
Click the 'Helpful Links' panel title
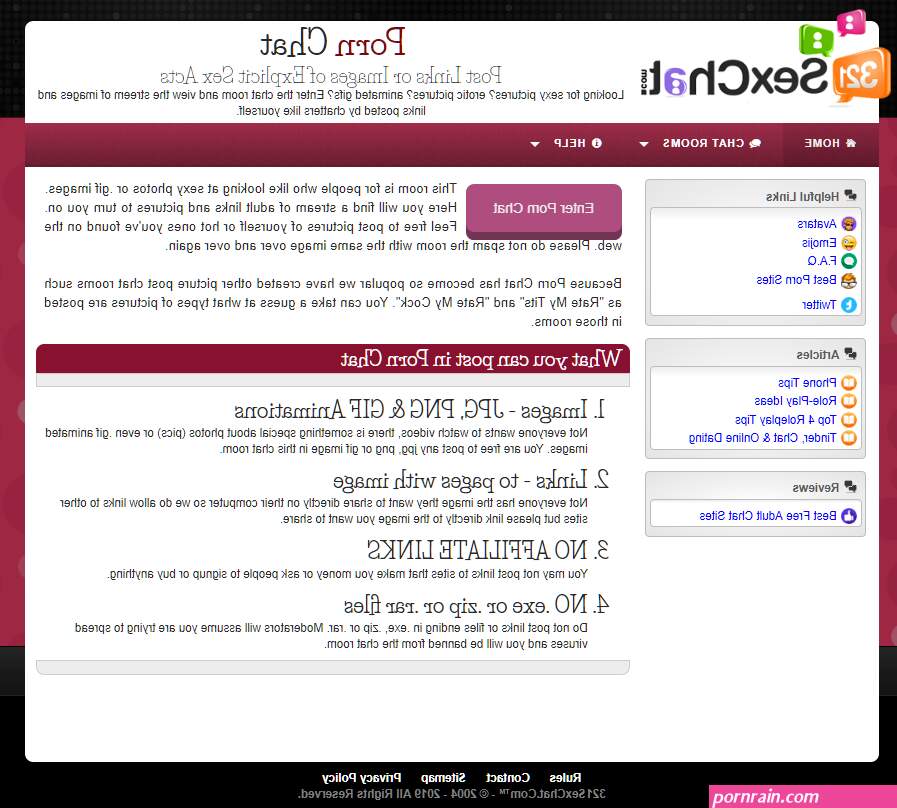point(803,196)
